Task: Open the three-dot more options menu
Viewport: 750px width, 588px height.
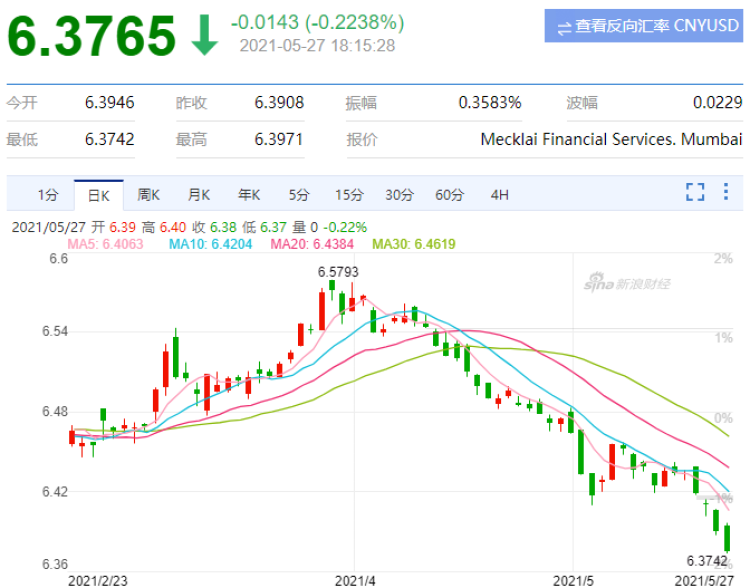Action: pos(726,191)
